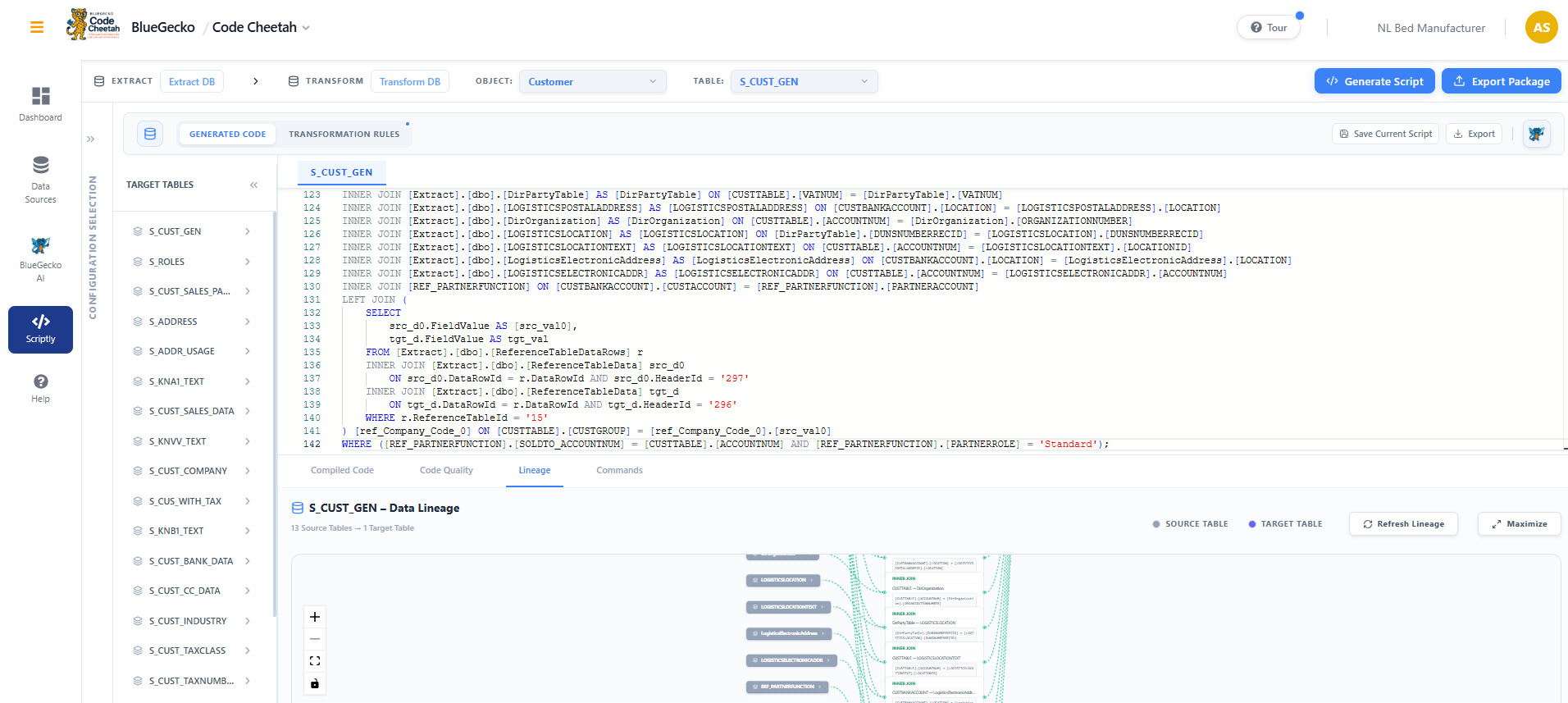1568x703 pixels.
Task: Click the NL Bed Manufacturer label
Action: 1431,28
